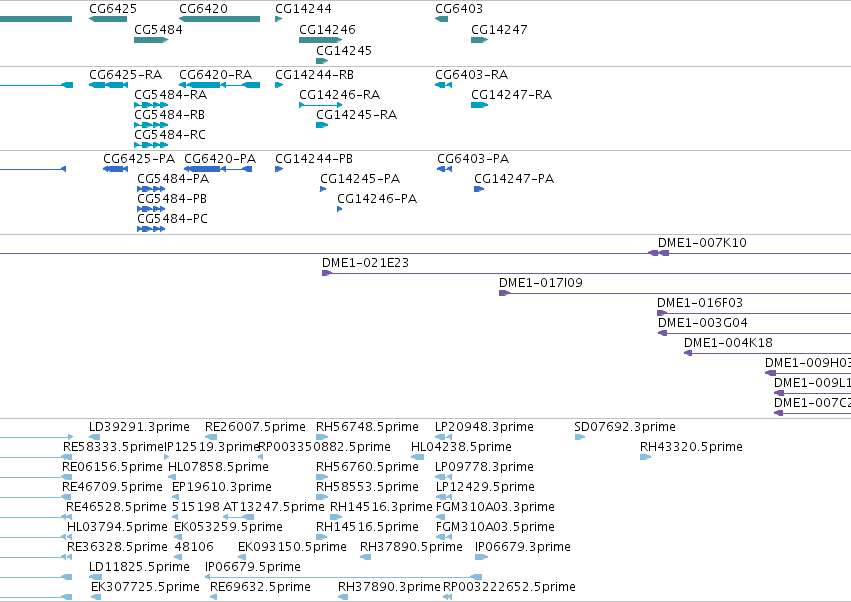The image size is (851, 602).
Task: Select EST RH43320.5prime
Action: (x=691, y=447)
